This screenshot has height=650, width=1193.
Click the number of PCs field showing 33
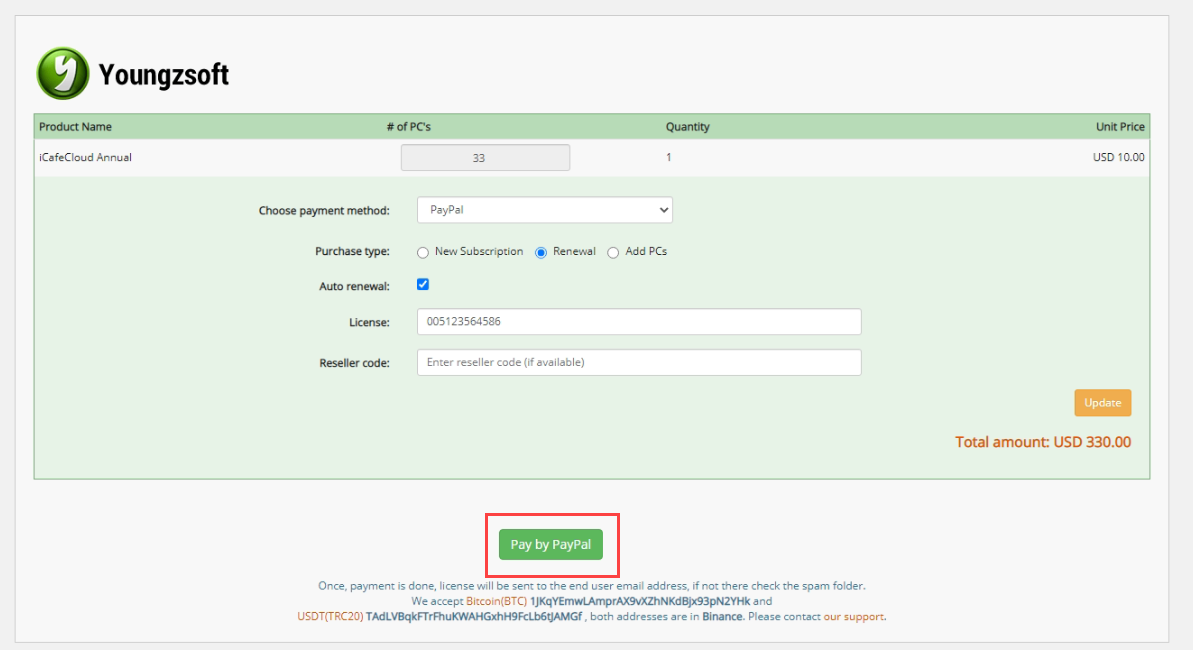485,158
